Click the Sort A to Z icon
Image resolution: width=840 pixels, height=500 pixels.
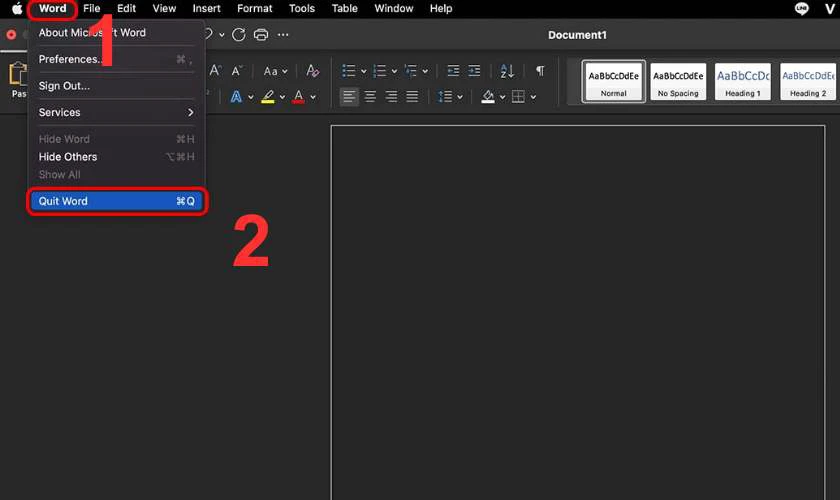coord(507,71)
